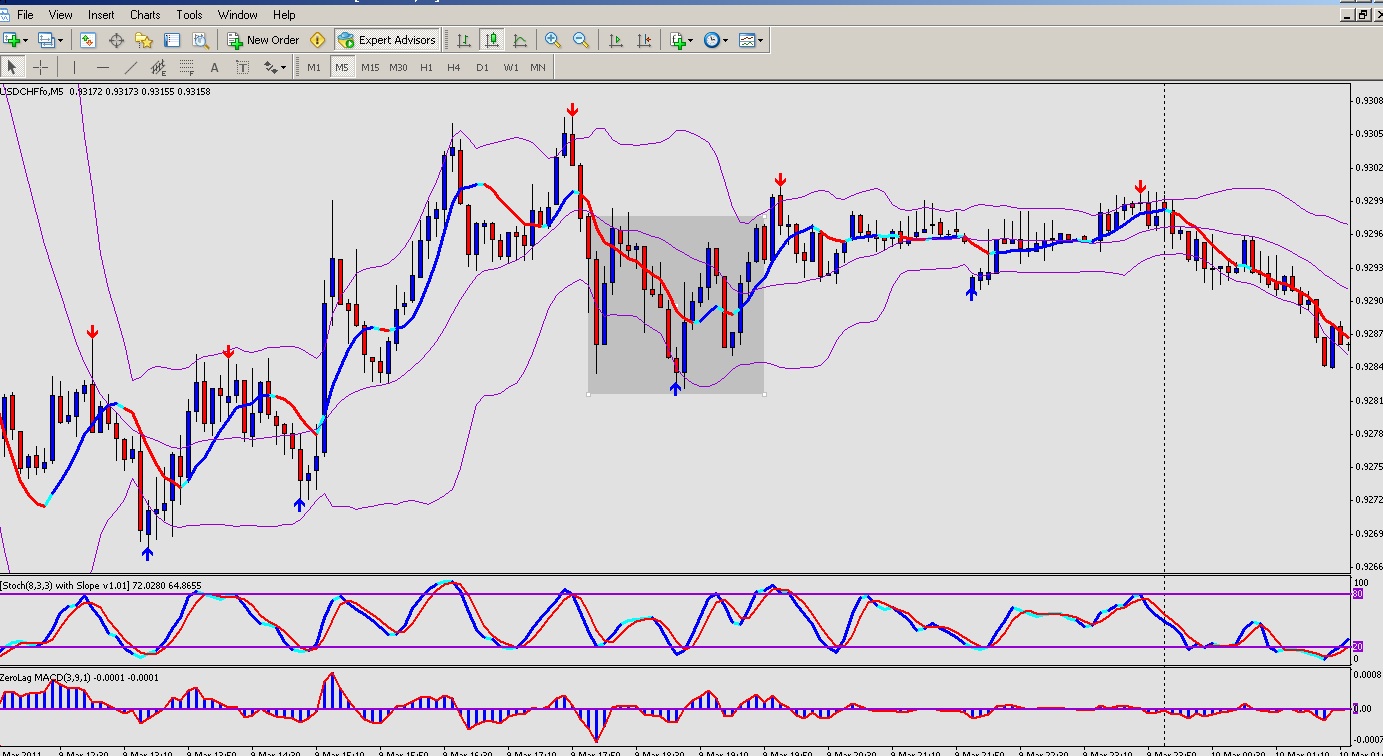Screen dimensions: 1383x756
Task: Switch chart to W1 weekly timeframe
Action: (510, 68)
